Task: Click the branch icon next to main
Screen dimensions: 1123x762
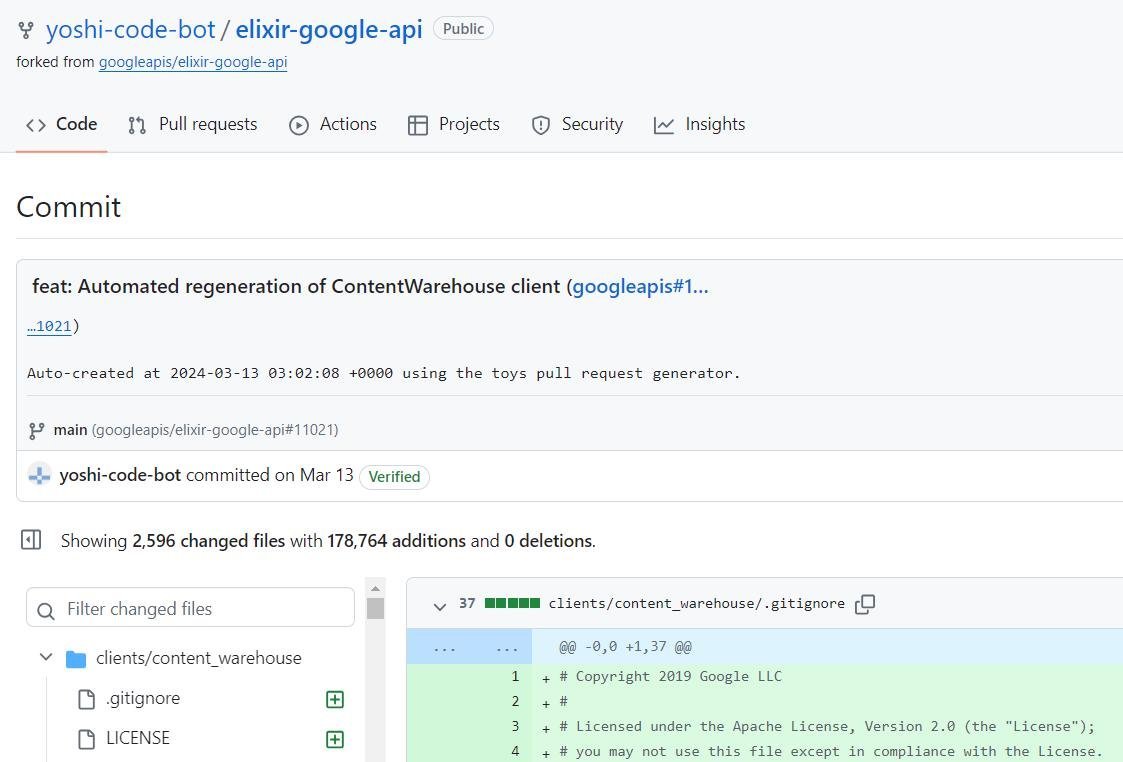Action: click(37, 430)
